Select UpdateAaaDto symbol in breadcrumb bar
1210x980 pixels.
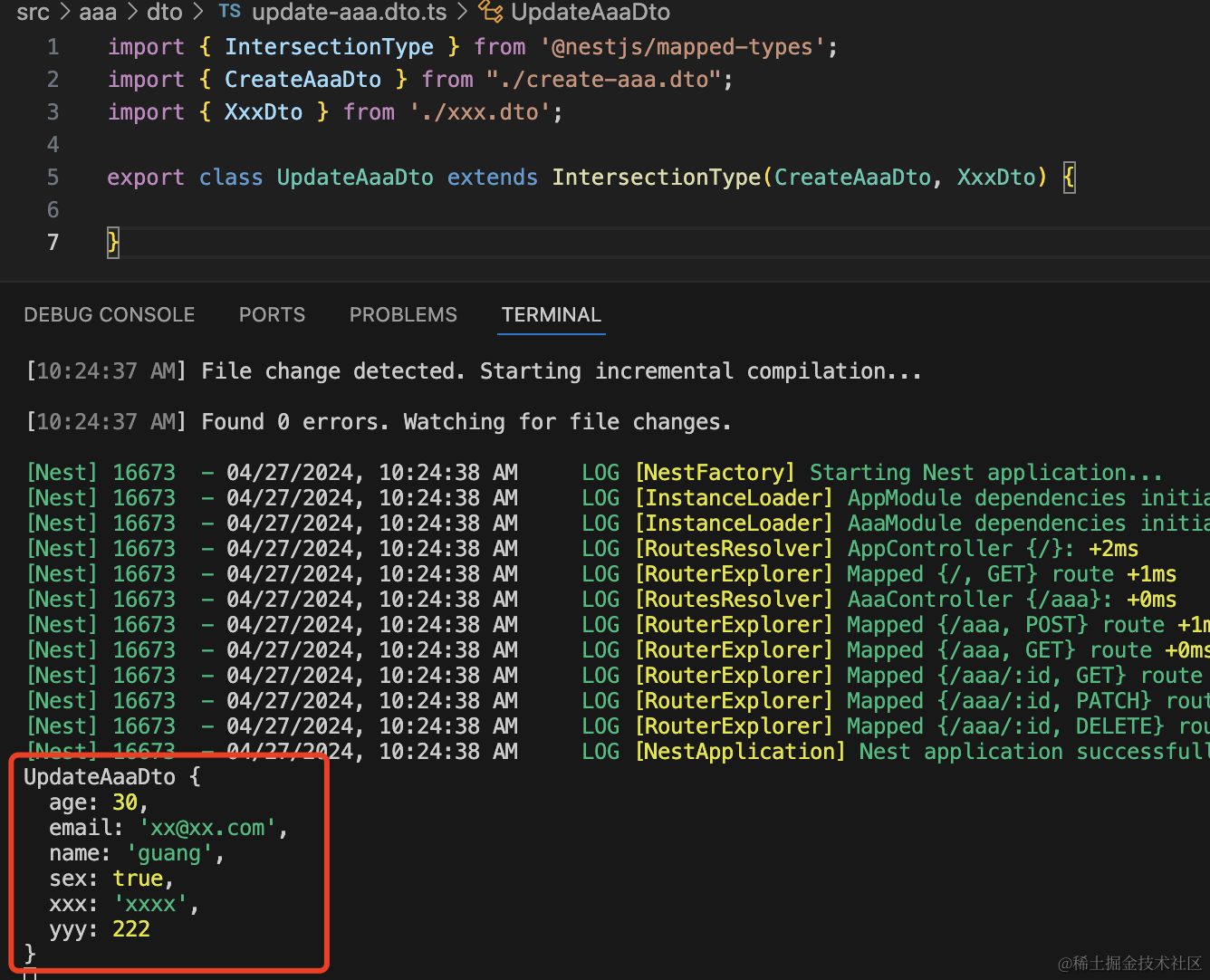pyautogui.click(x=591, y=12)
